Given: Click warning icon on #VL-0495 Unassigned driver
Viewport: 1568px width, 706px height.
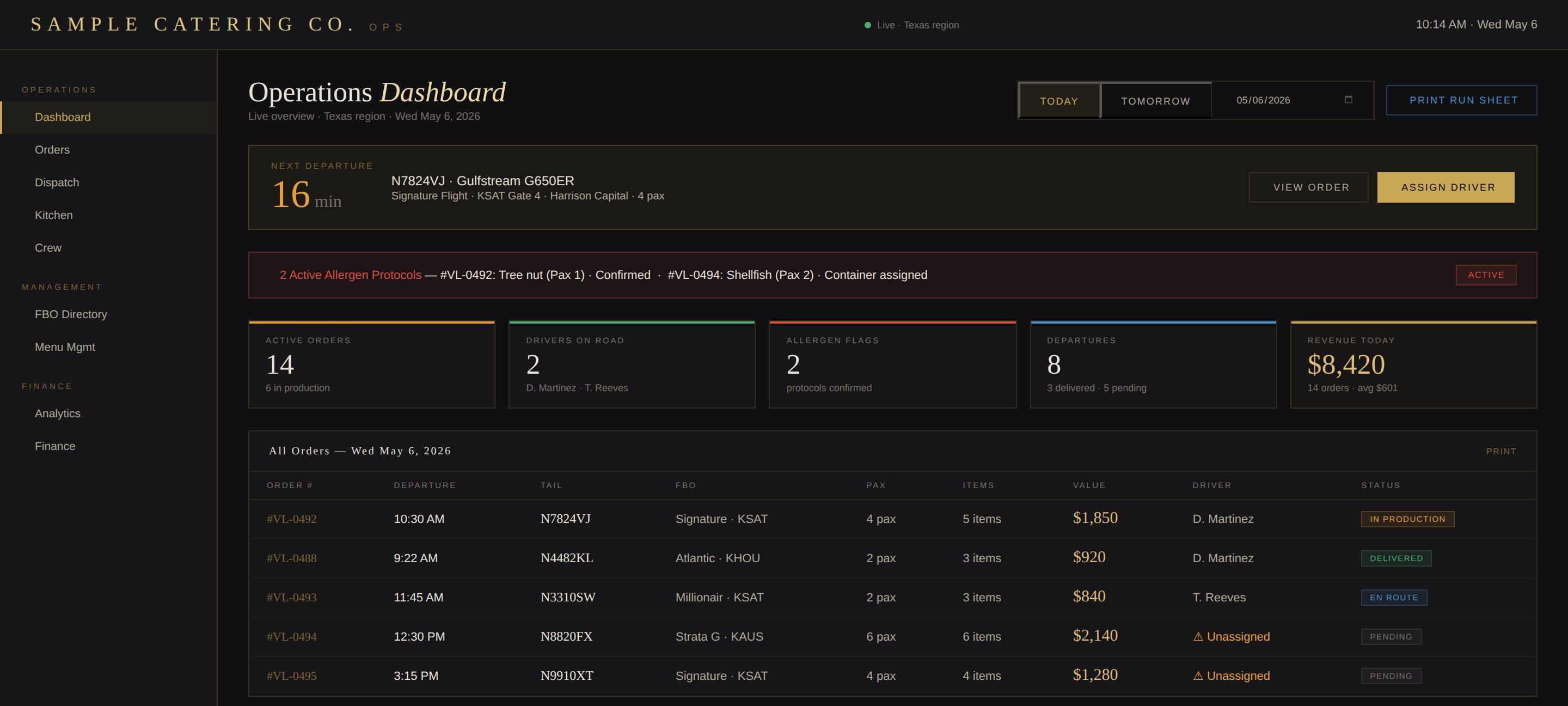Looking at the screenshot, I should (x=1198, y=675).
